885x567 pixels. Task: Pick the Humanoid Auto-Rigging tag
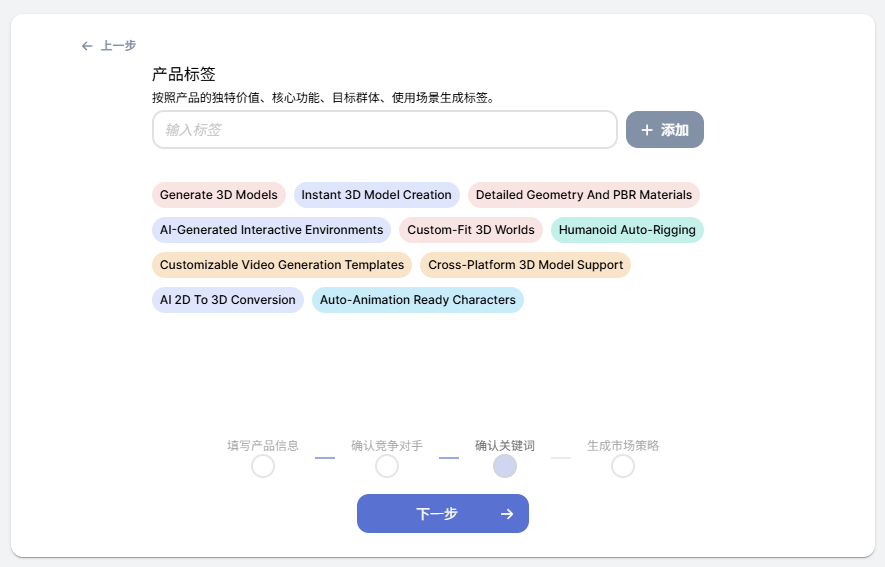pos(627,230)
